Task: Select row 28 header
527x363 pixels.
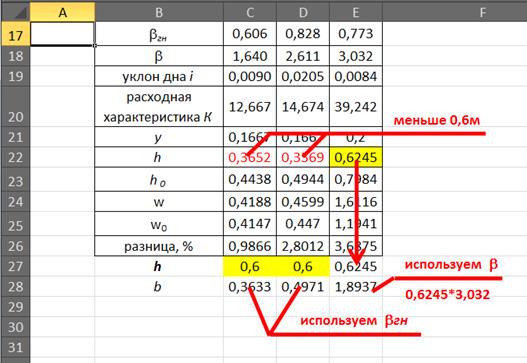Action: click(x=15, y=287)
